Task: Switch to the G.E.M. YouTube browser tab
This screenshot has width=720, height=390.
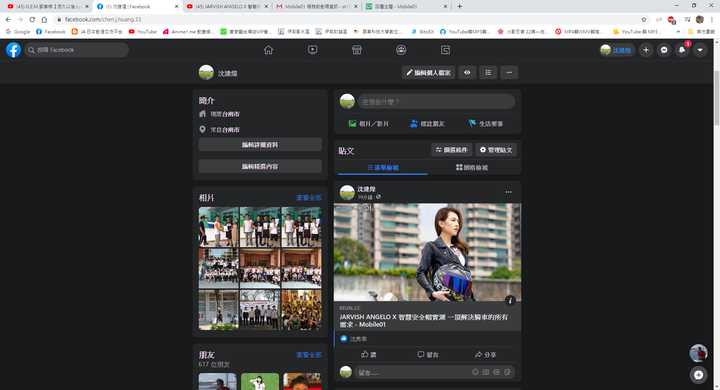Action: point(48,6)
